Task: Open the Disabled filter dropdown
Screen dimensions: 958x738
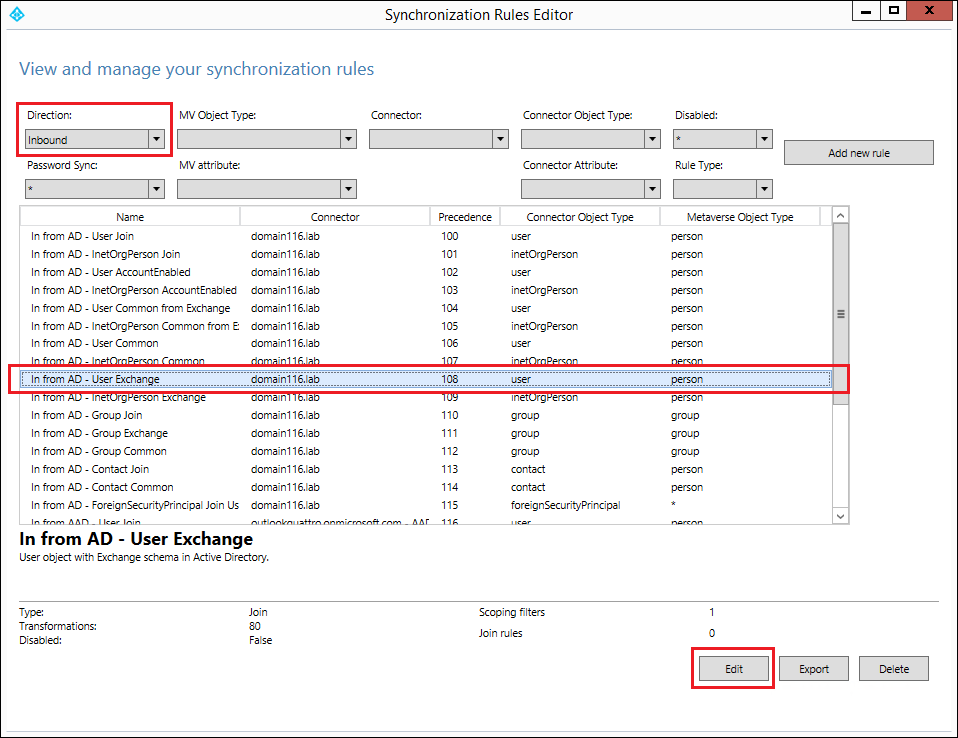Action: coord(723,139)
